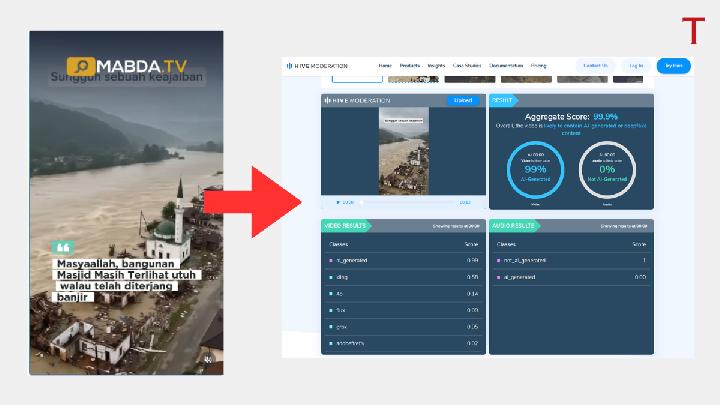Click the Contact Us button
This screenshot has height=405, width=720.
click(595, 66)
